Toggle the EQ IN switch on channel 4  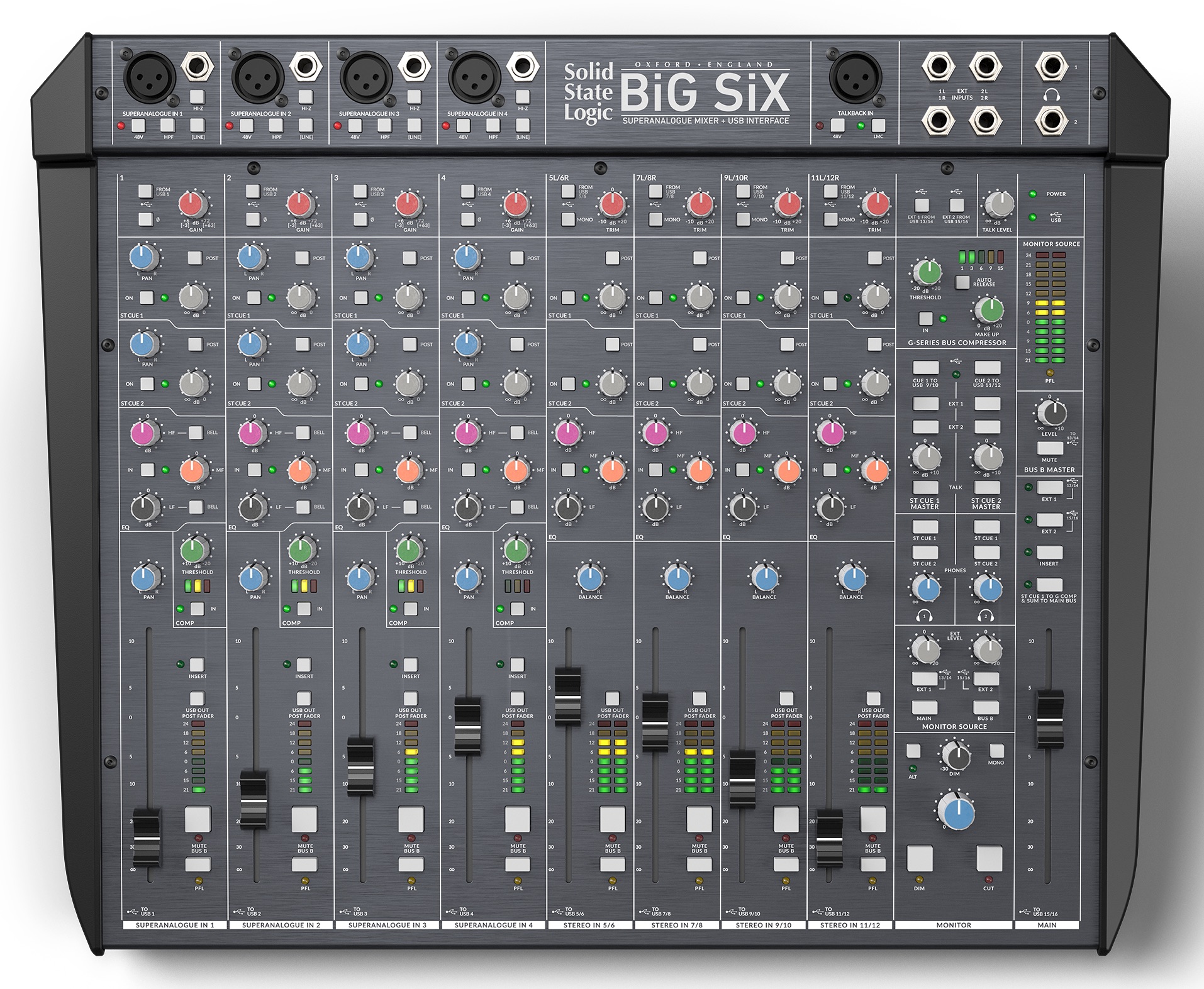pyautogui.click(x=468, y=470)
